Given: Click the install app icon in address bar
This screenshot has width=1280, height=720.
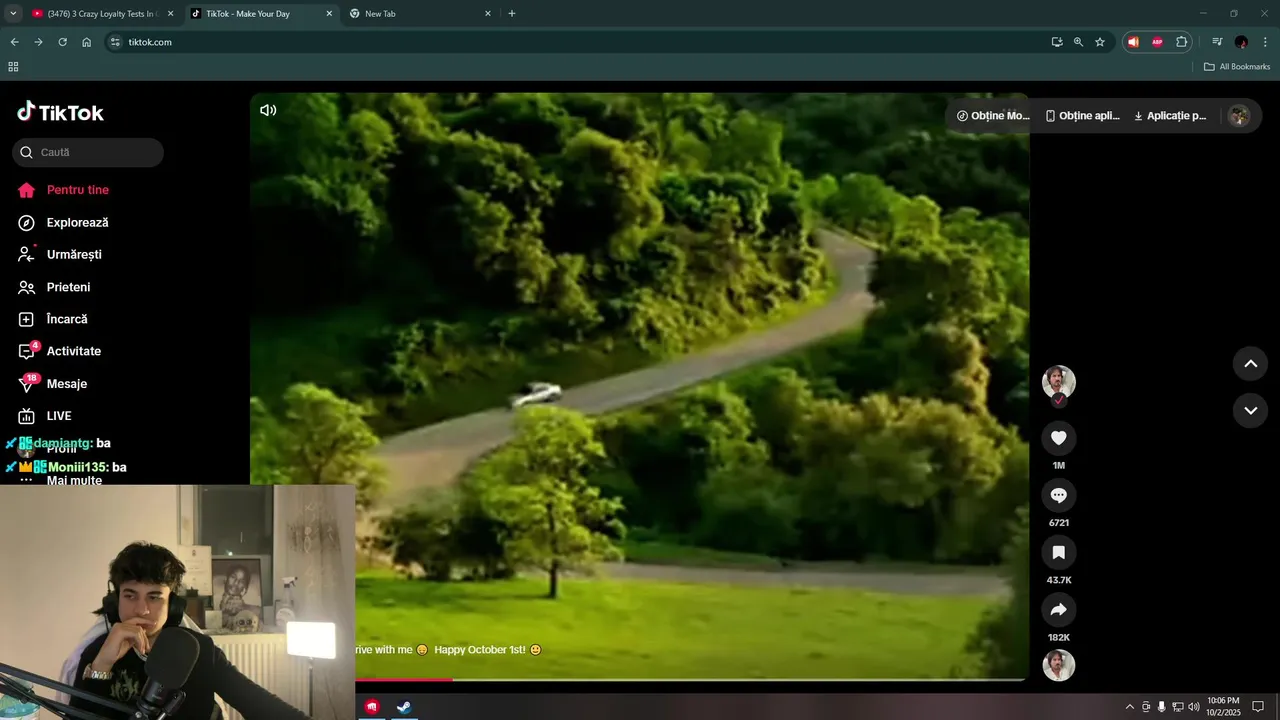Looking at the screenshot, I should pyautogui.click(x=1057, y=42).
